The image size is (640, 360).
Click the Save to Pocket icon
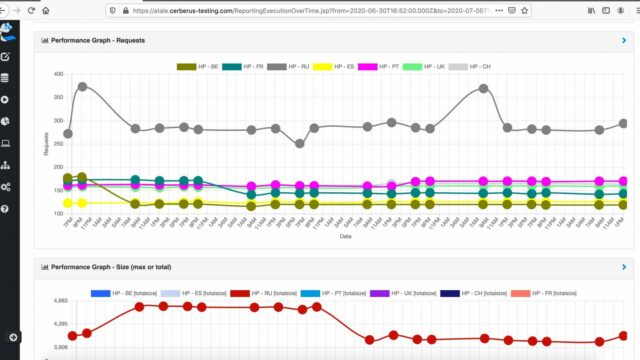click(512, 11)
